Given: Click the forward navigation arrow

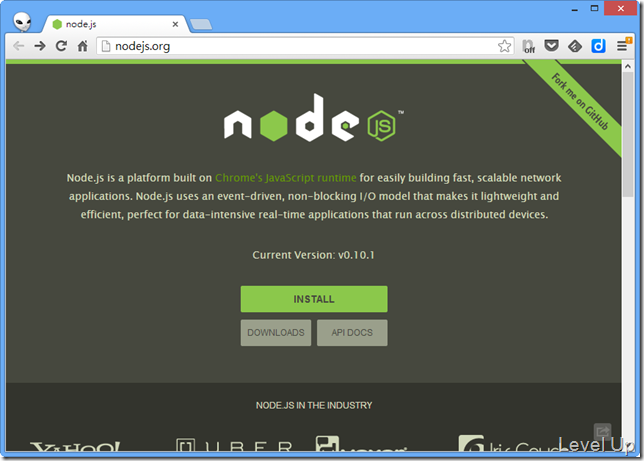Looking at the screenshot, I should [40, 46].
